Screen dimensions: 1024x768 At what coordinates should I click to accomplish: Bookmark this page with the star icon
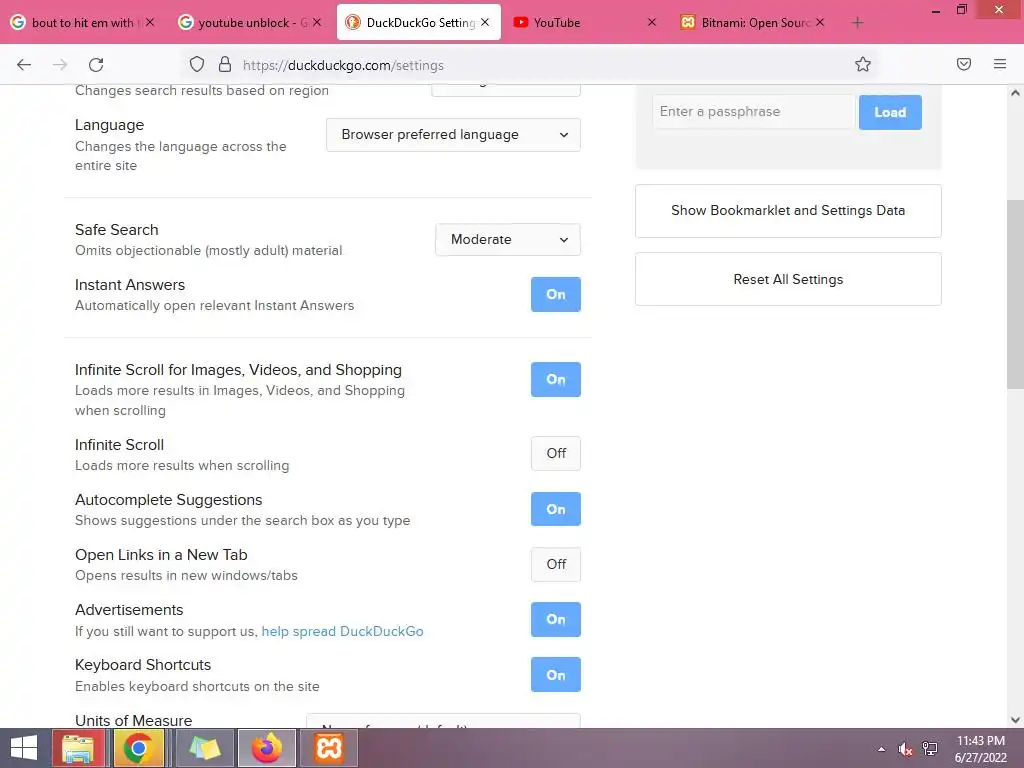point(863,64)
